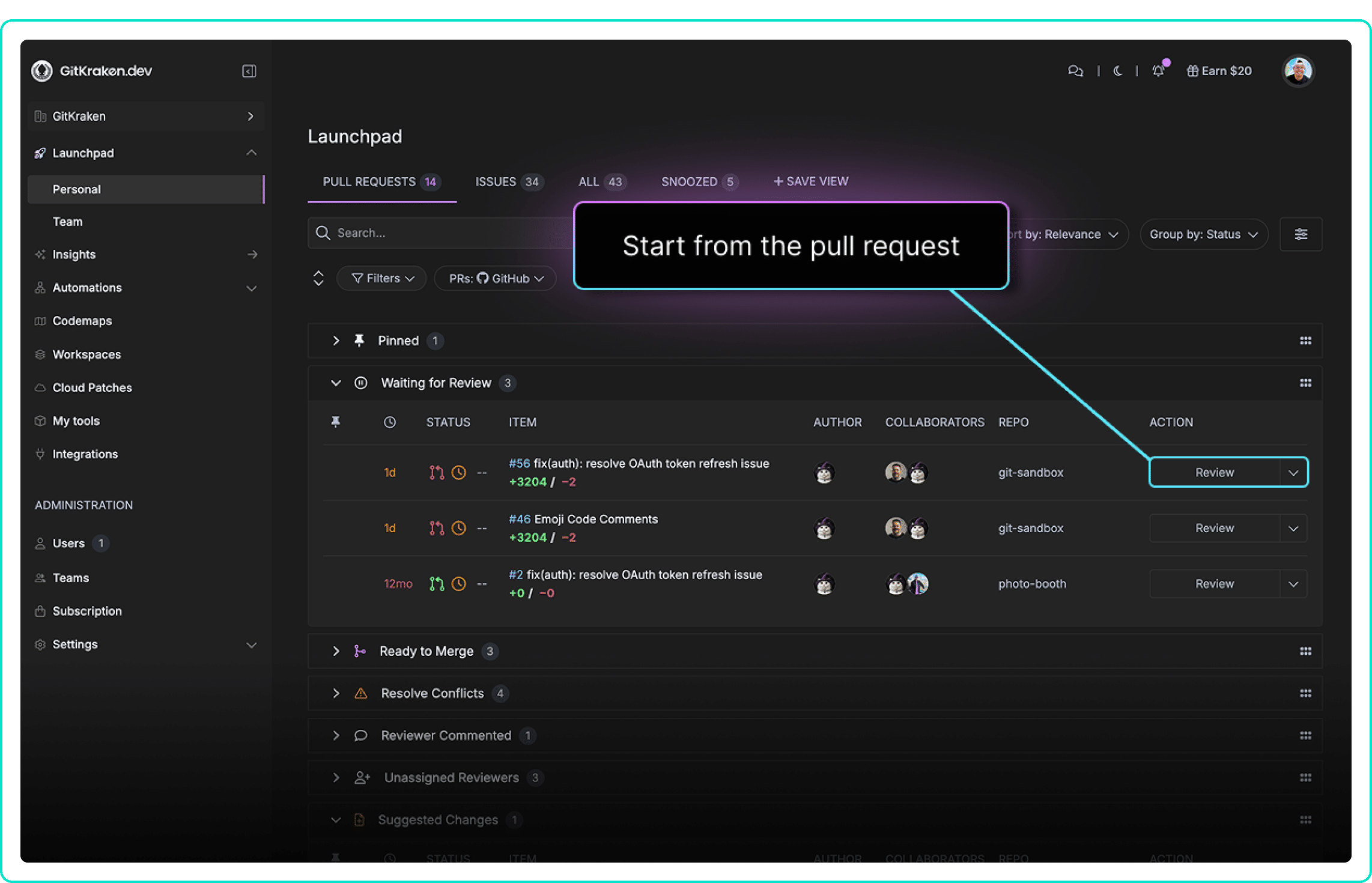1372x883 pixels.
Task: Focus the Search input field
Action: pyautogui.click(x=441, y=233)
